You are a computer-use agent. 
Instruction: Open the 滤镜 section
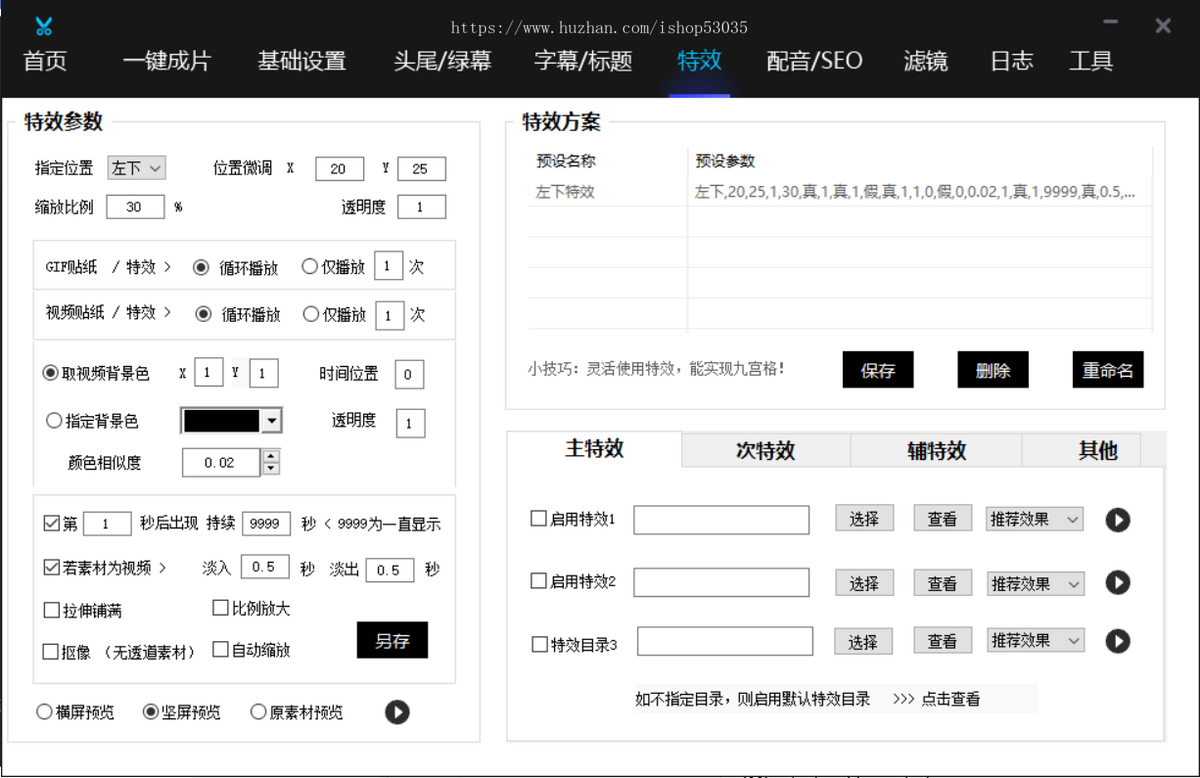925,61
